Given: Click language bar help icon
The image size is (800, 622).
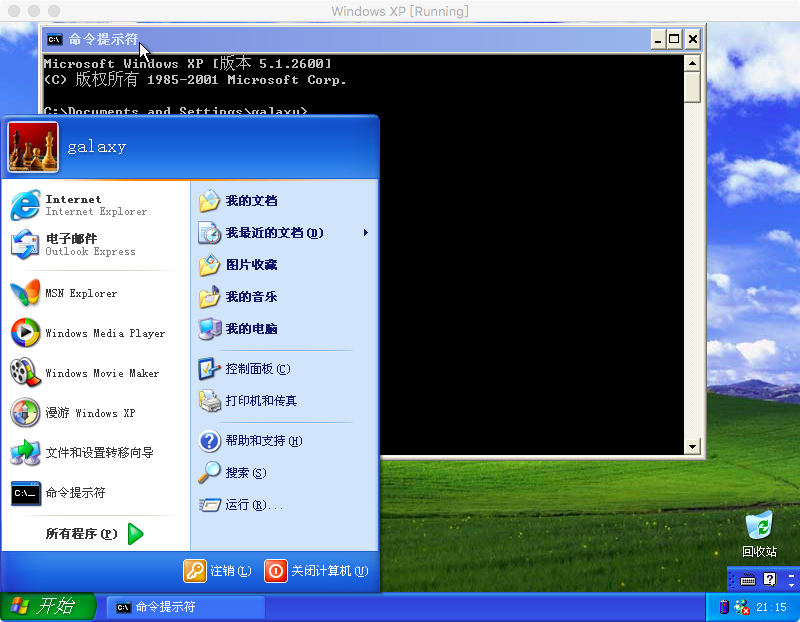Looking at the screenshot, I should [x=769, y=579].
